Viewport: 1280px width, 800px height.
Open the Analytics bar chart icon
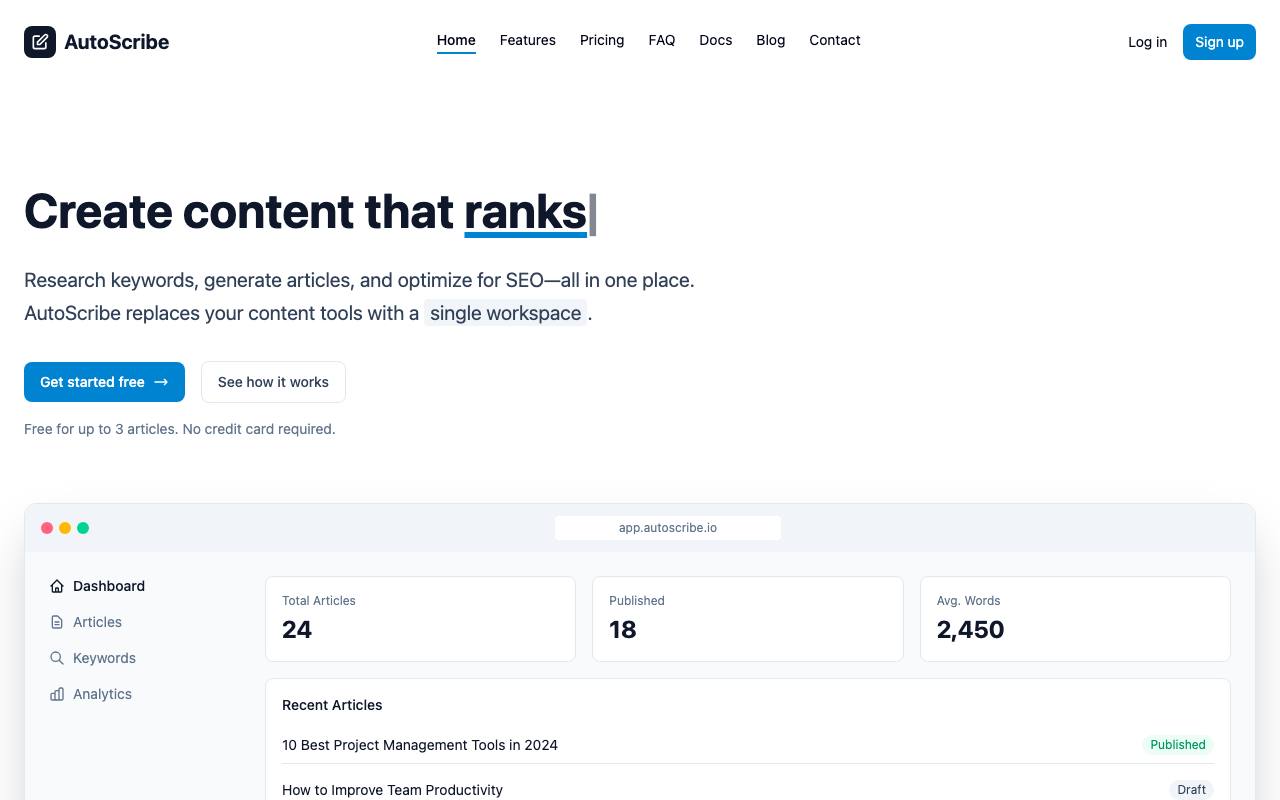click(57, 694)
